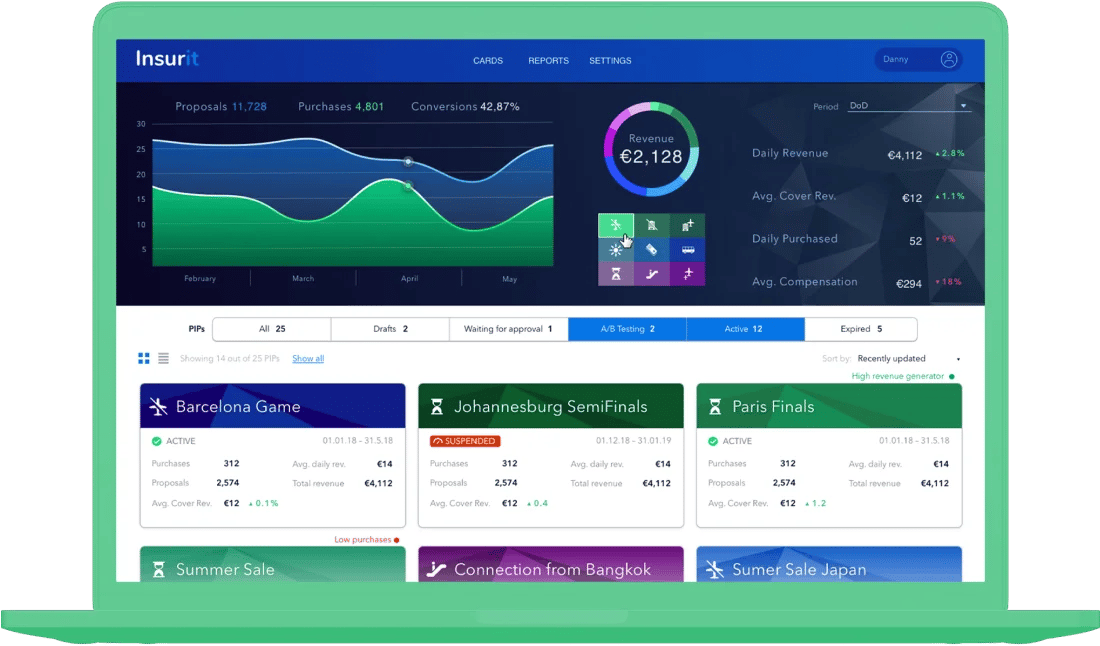The width and height of the screenshot is (1100, 646).
Task: Open the Summer Sale card title
Action: pos(225,570)
